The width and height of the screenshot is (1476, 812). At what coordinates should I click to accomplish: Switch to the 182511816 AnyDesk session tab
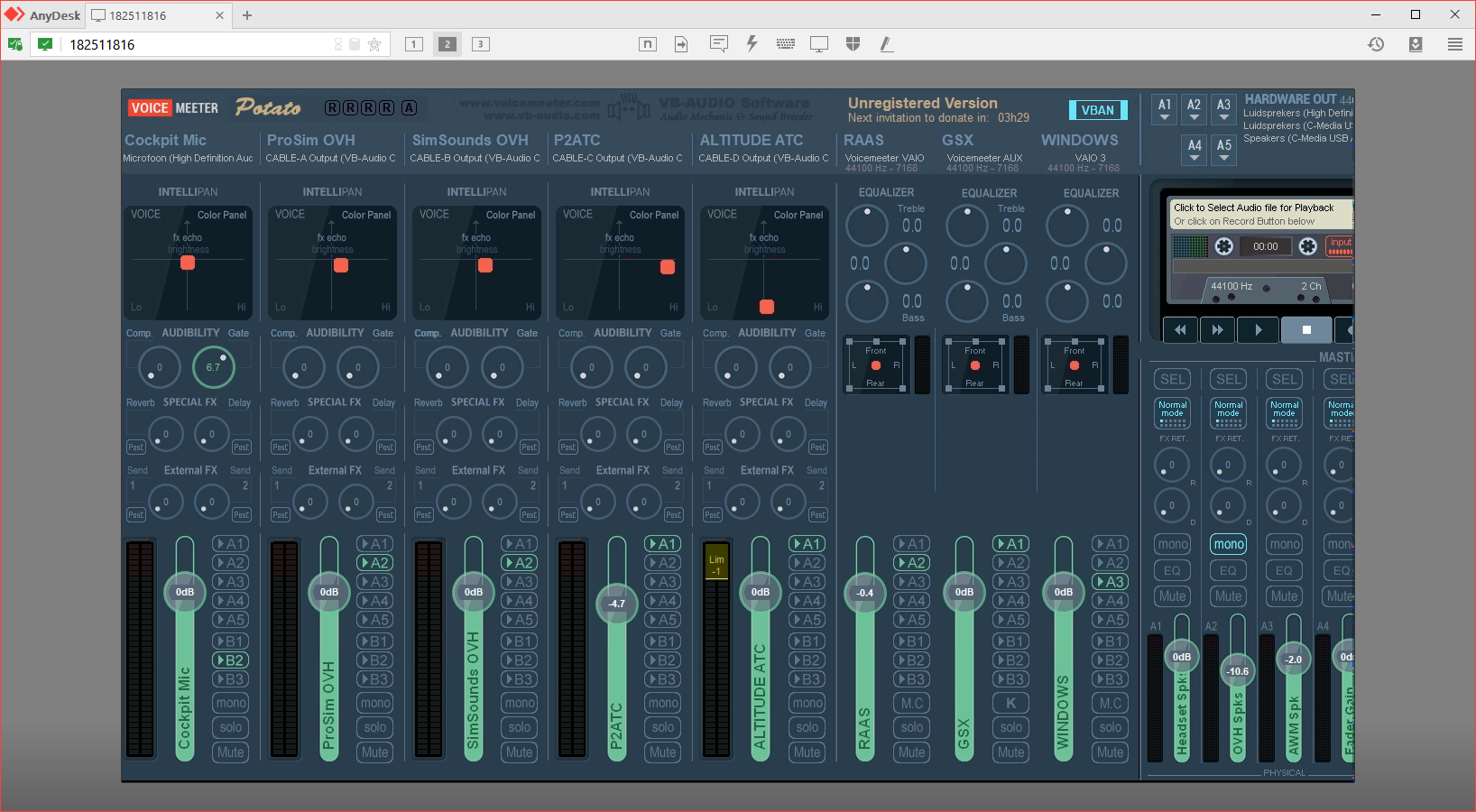click(158, 15)
